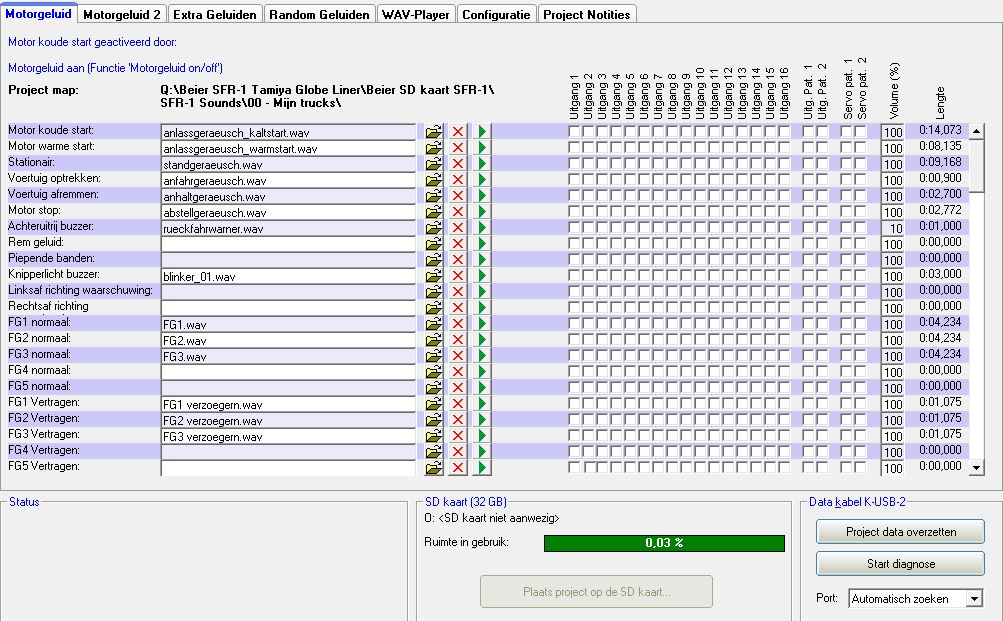1003x621 pixels.
Task: Click the FG1 verzoegern.wav filename field
Action: point(288,404)
